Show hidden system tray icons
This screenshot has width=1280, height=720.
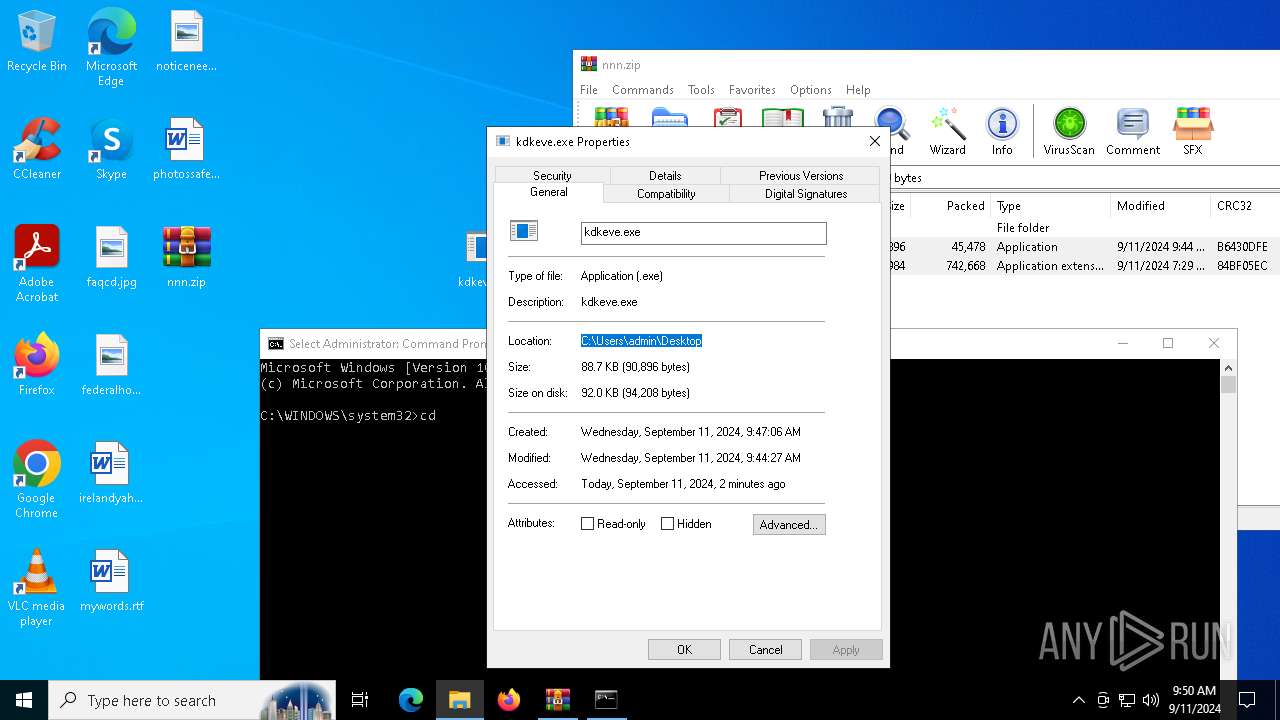1078,700
